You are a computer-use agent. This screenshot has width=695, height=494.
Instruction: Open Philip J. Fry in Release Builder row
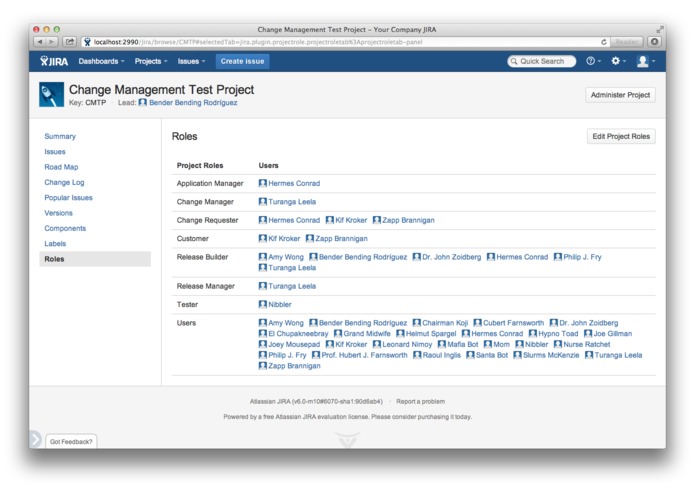coord(582,257)
